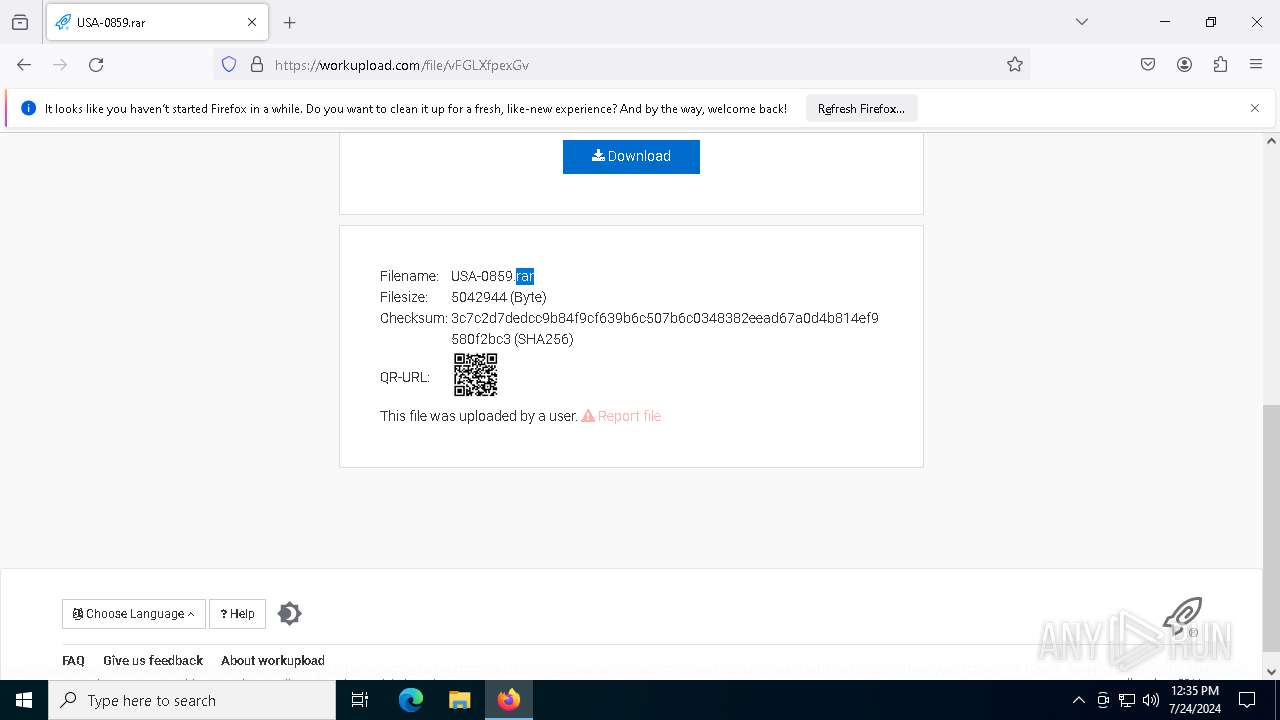Viewport: 1280px width, 720px height.
Task: Click the blue Download button
Action: click(x=631, y=156)
